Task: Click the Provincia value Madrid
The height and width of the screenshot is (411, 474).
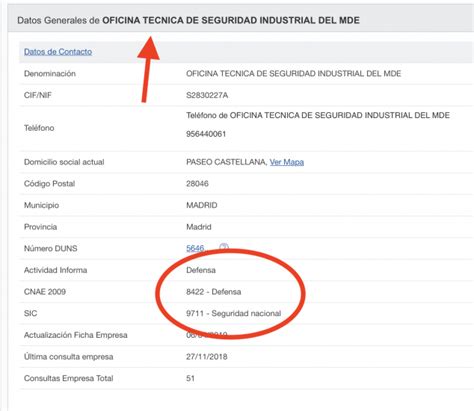Action: pos(199,227)
